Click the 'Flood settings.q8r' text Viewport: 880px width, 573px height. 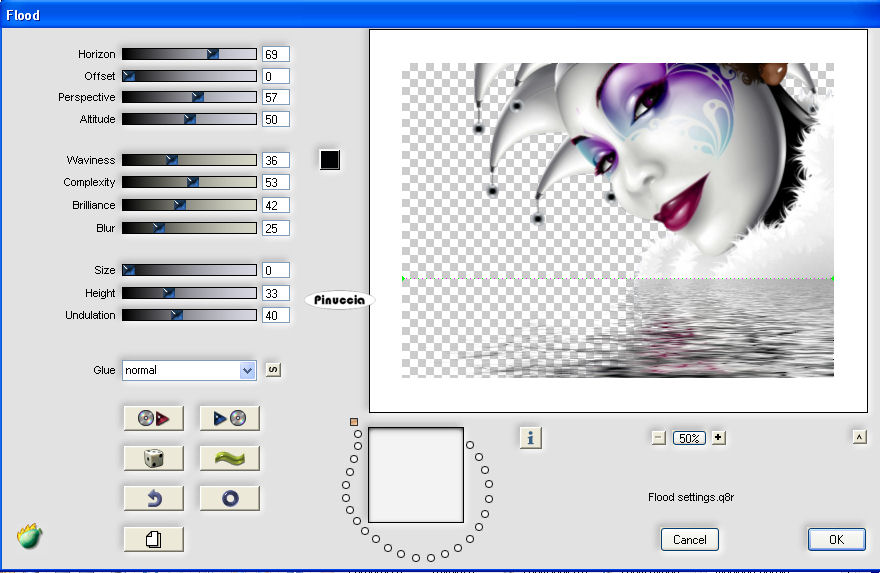pyautogui.click(x=691, y=497)
